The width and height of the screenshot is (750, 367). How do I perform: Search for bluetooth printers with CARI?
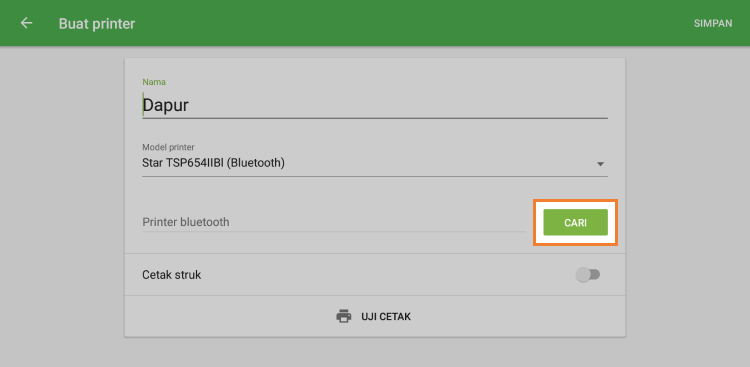[x=575, y=222]
